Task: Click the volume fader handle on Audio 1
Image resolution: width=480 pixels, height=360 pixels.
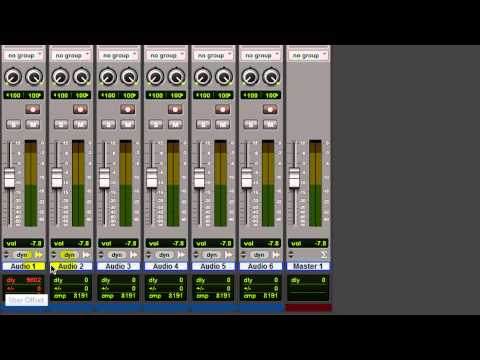Action: 10,178
